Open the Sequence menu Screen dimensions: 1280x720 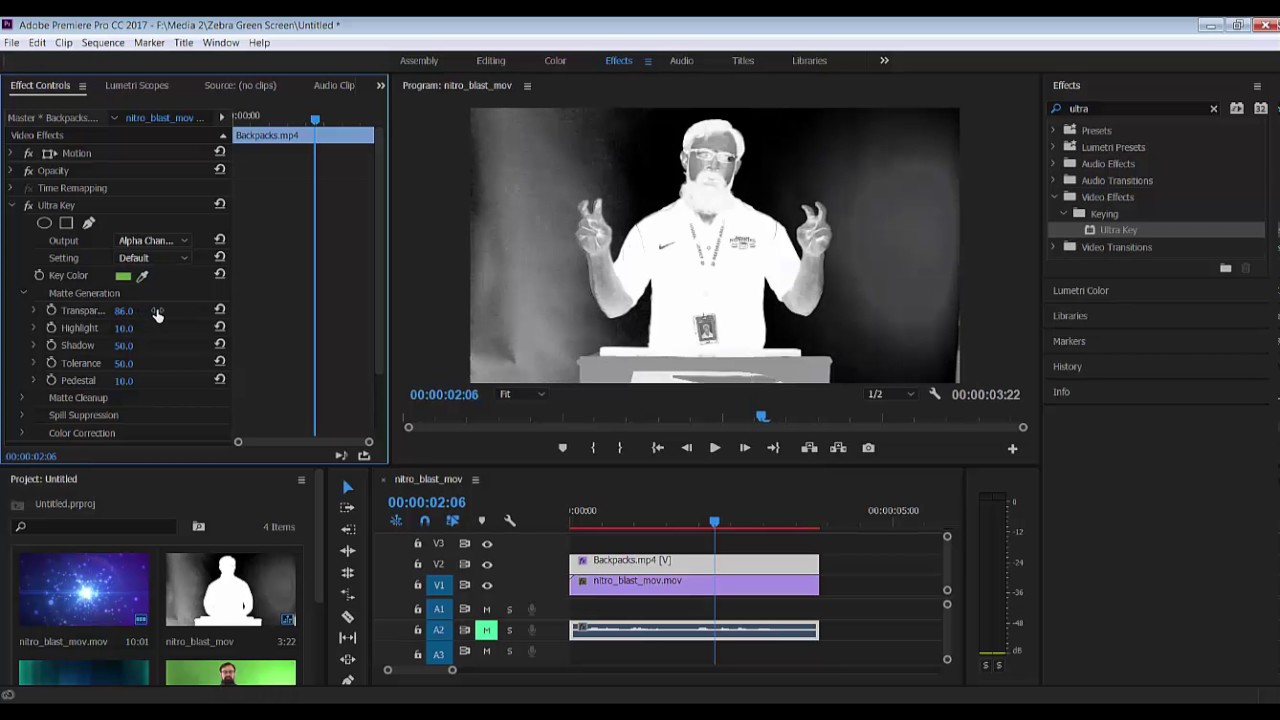point(103,43)
